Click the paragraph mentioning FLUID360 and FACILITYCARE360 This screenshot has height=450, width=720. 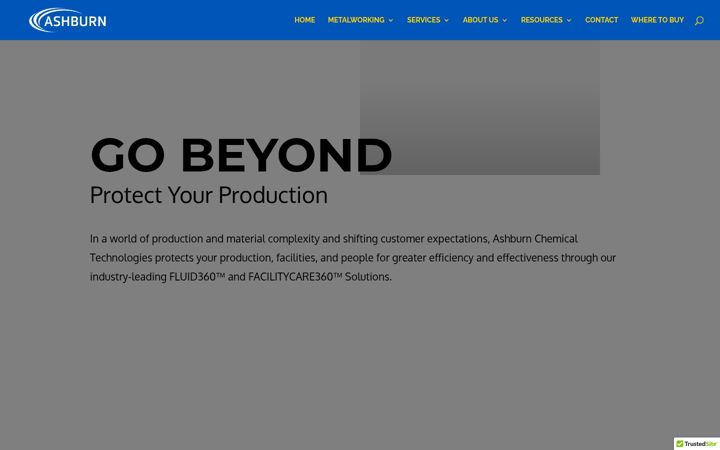point(353,258)
